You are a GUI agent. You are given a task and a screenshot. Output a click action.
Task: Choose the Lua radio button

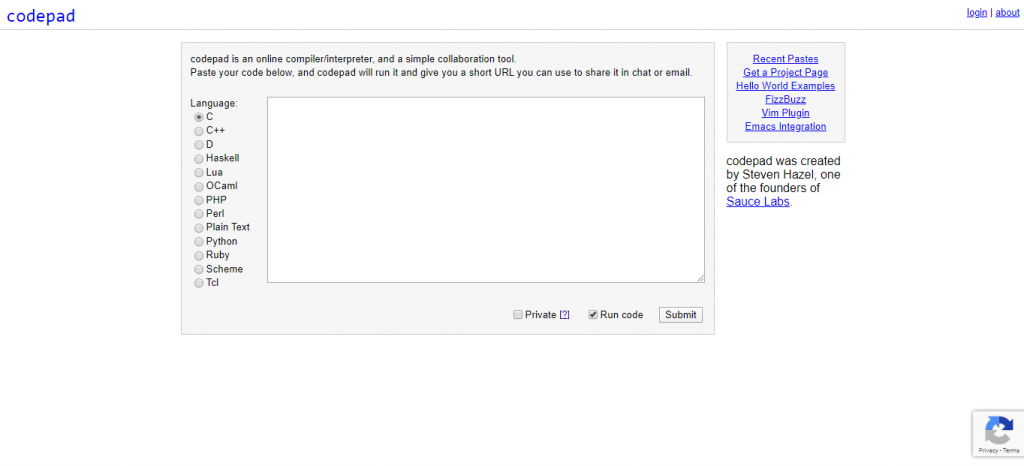tap(199, 173)
